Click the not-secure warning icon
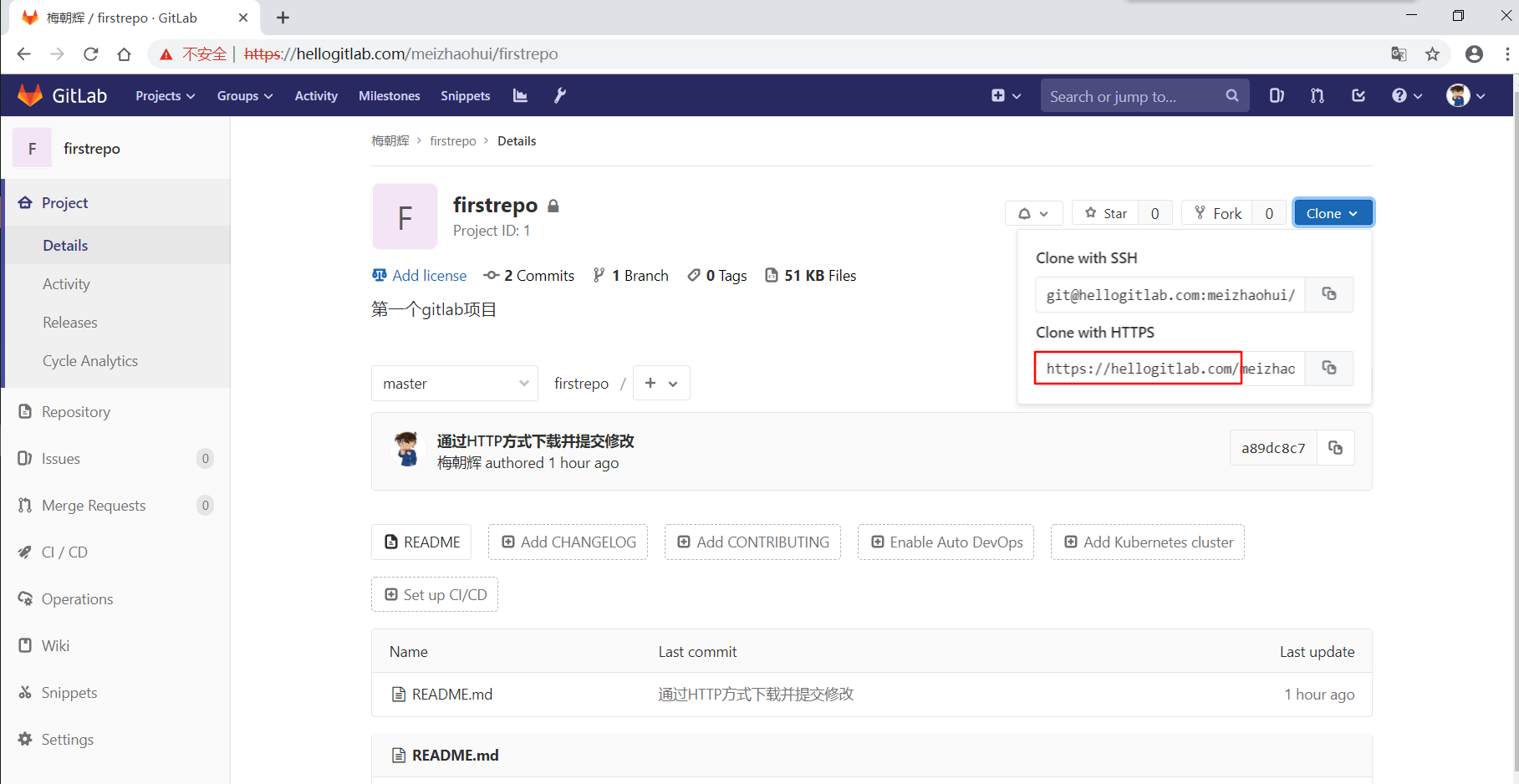This screenshot has width=1519, height=784. tap(166, 54)
